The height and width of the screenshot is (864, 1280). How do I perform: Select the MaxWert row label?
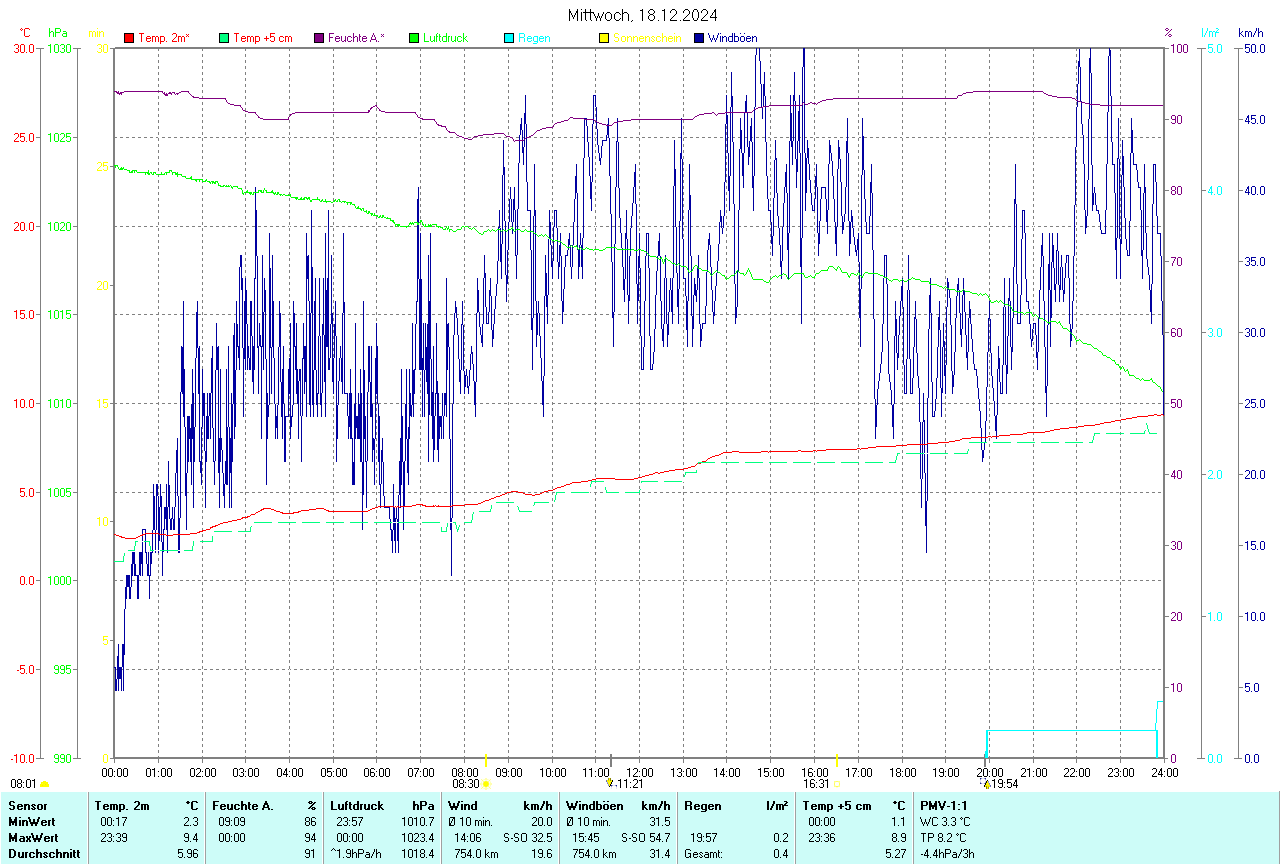click(32, 837)
